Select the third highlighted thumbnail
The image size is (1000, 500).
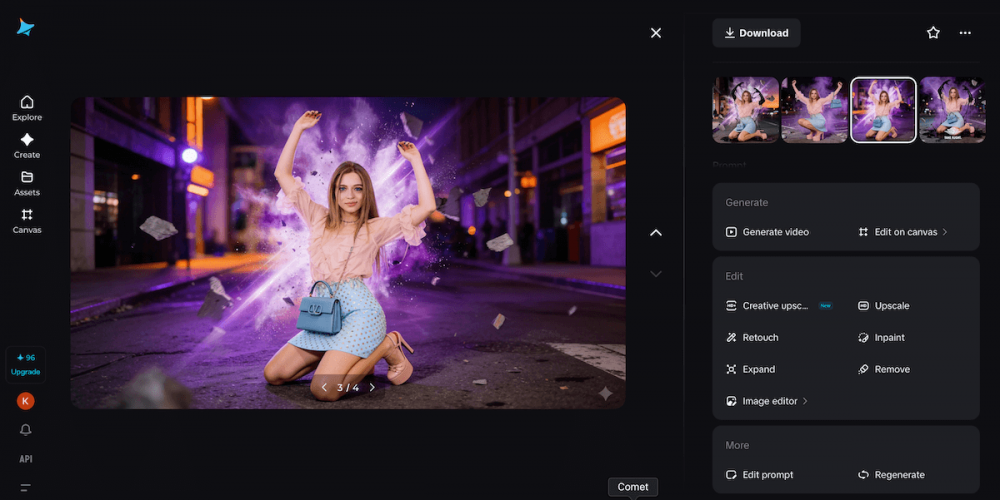(883, 110)
